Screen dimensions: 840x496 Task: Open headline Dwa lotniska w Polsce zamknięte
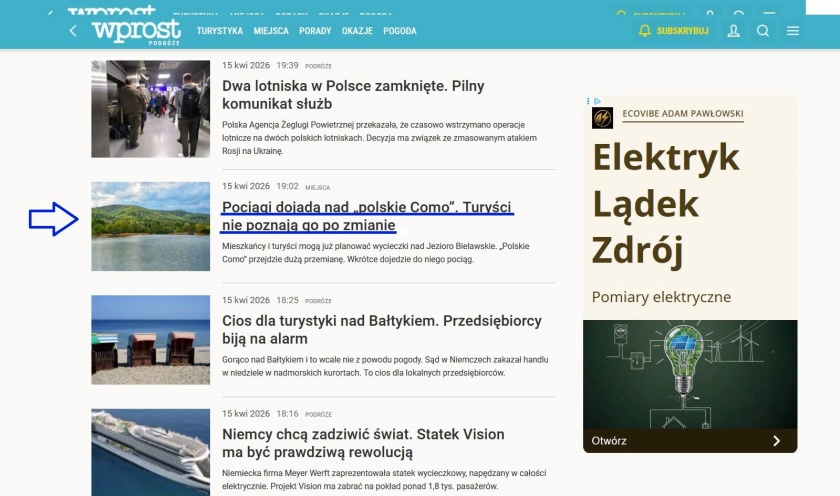pos(353,94)
